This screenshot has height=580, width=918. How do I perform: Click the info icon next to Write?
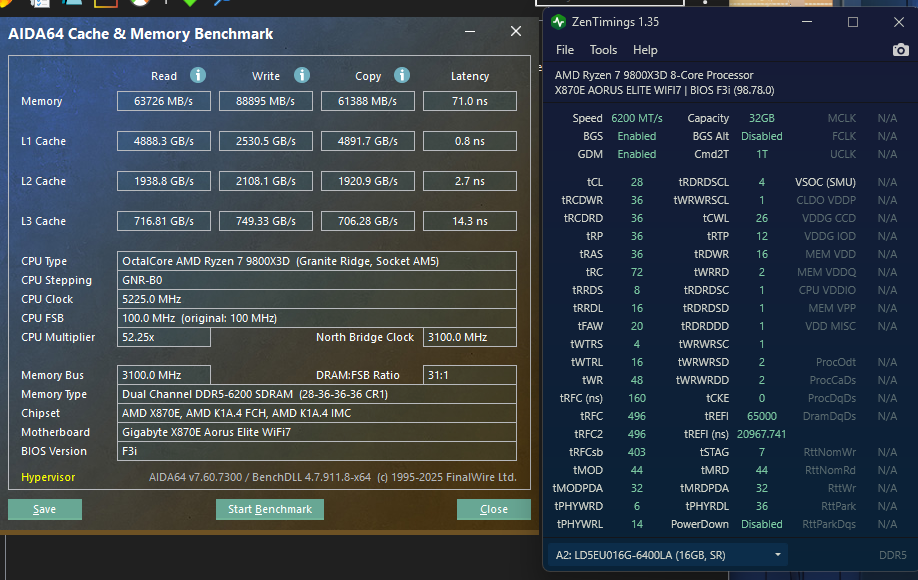coord(302,75)
